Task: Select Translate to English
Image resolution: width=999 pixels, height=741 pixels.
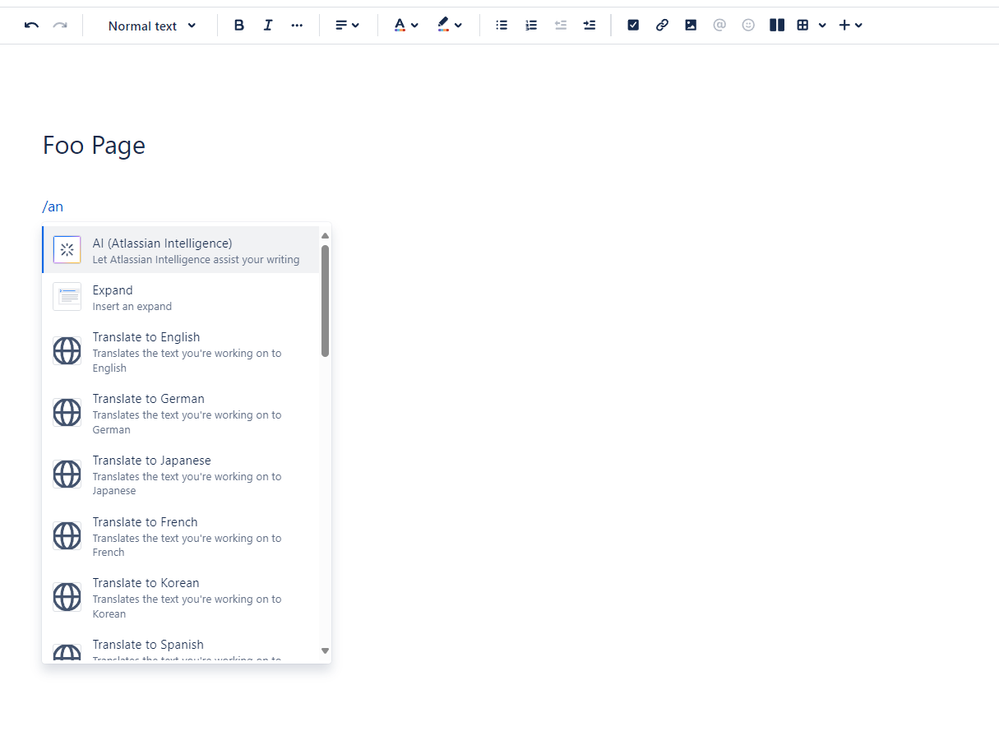Action: [x=180, y=351]
